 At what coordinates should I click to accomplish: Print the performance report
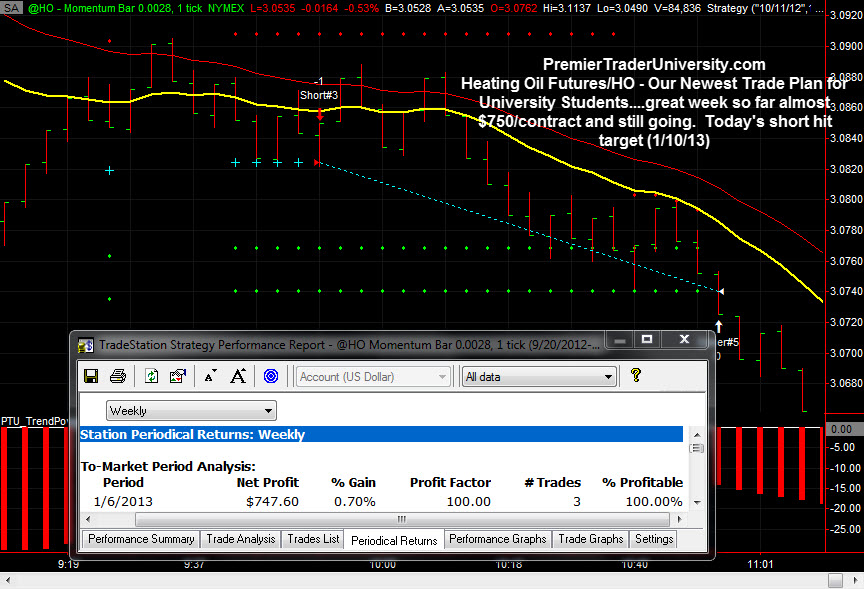click(x=118, y=376)
